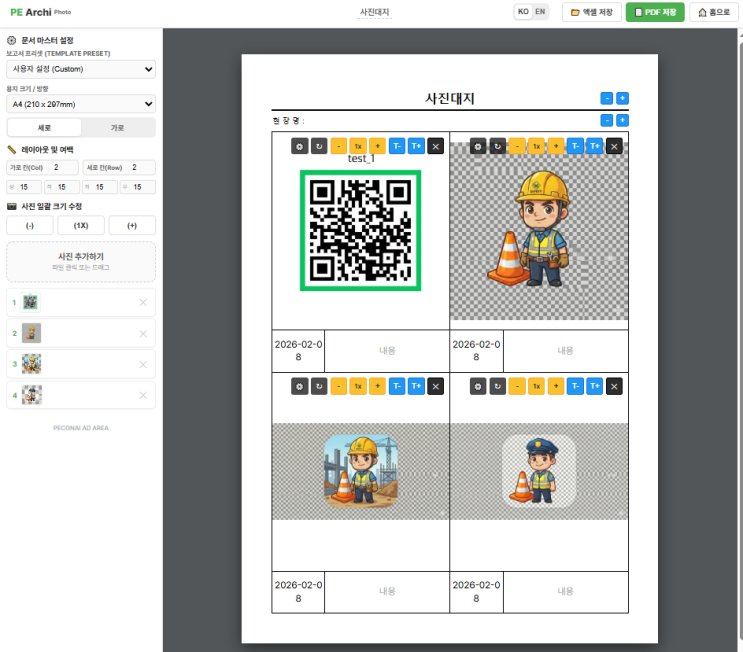Rotate the hard-hat worker photo
743x652 pixels.
coord(498,146)
